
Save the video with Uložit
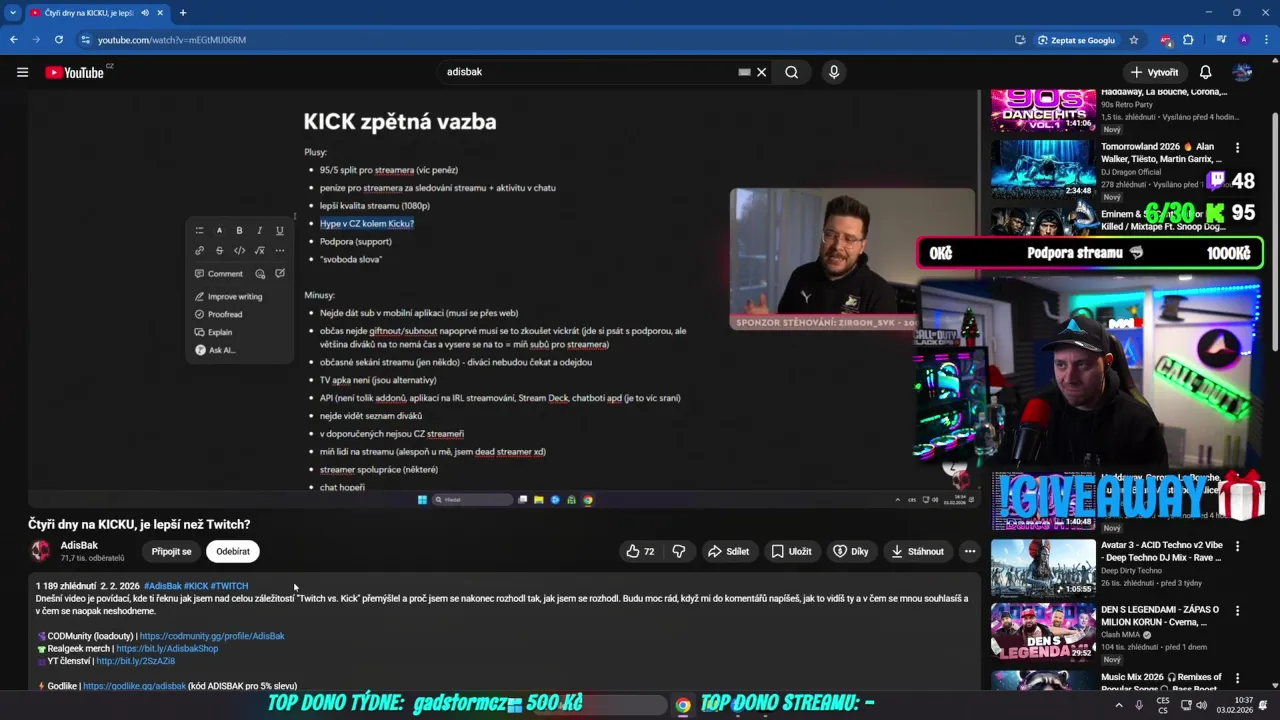[791, 551]
